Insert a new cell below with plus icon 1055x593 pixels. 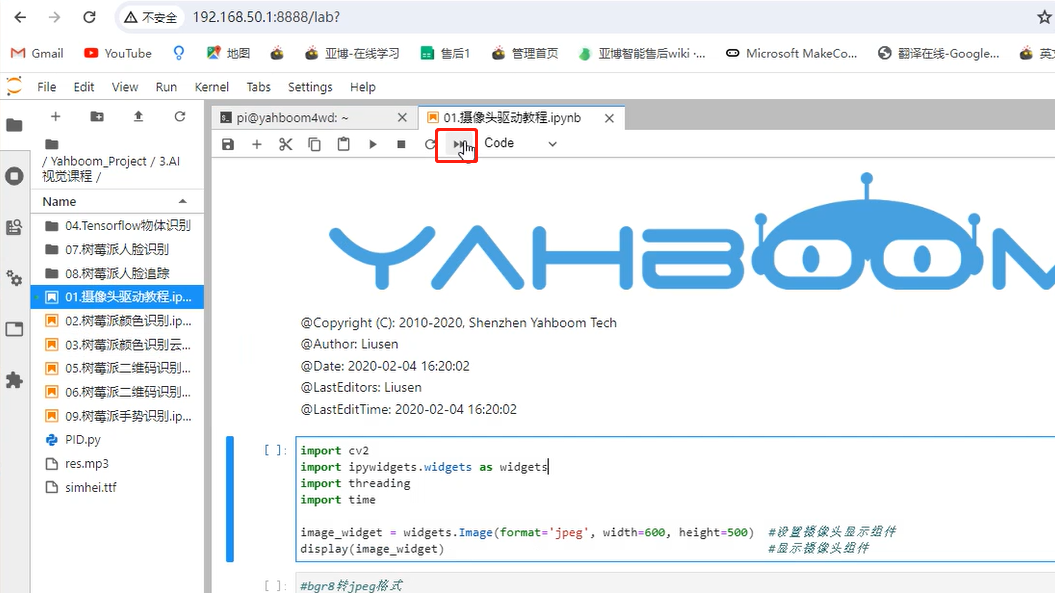[256, 144]
